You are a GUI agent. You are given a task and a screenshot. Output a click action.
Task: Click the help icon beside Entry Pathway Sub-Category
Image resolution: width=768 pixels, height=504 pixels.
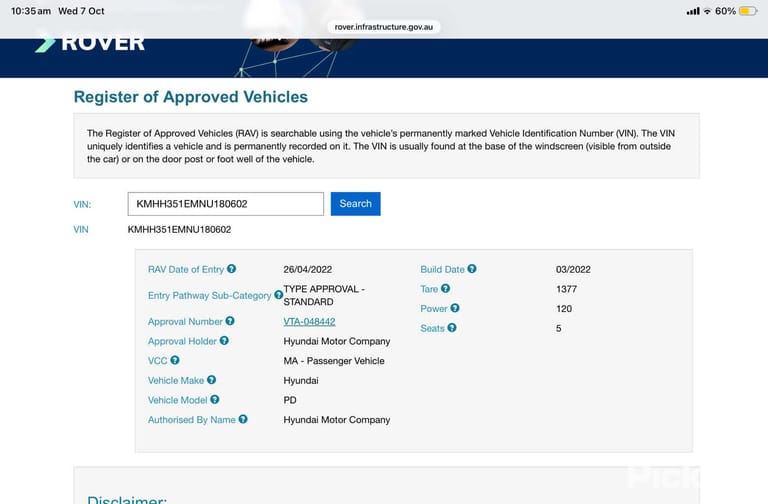coord(278,295)
